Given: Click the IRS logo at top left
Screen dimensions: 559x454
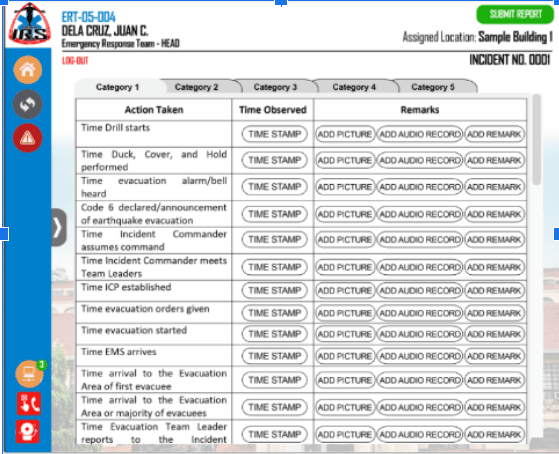Looking at the screenshot, I should tap(30, 24).
